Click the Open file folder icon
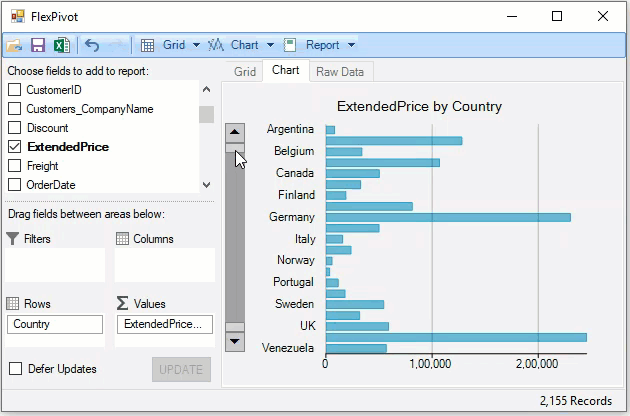Viewport: 630px width, 416px height. click(14, 45)
